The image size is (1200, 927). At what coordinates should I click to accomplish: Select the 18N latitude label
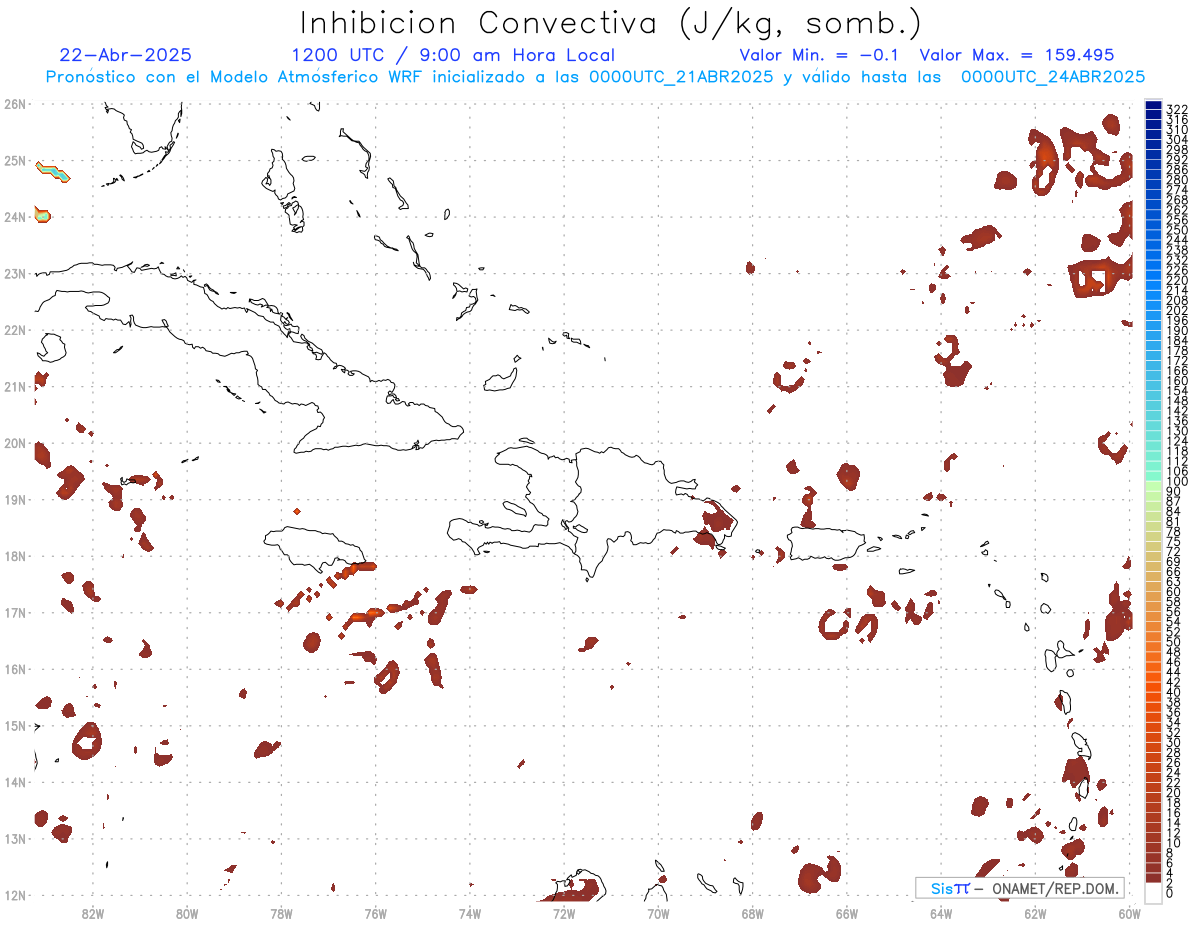tap(15, 556)
